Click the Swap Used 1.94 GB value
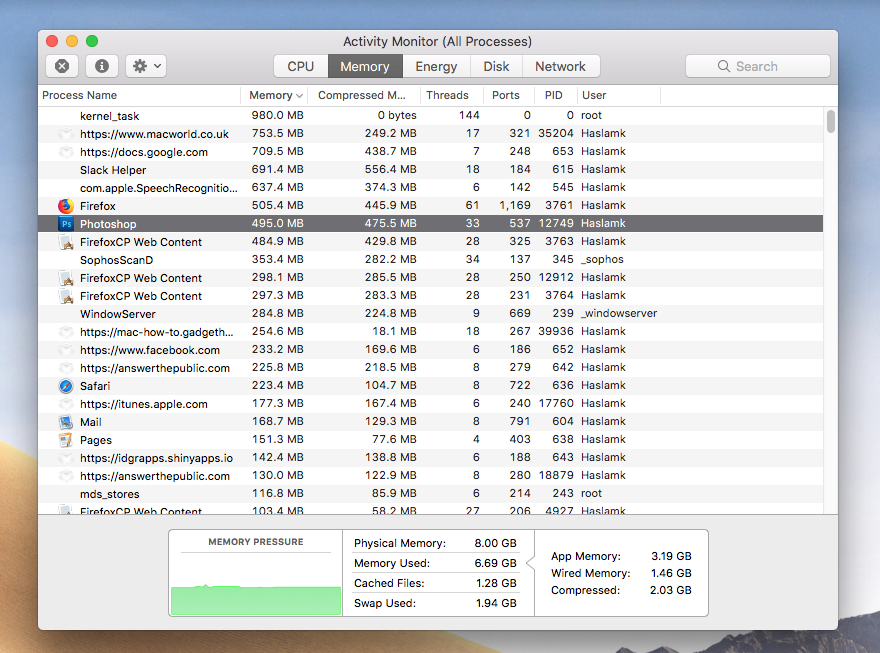Screen dimensions: 880x653 point(496,603)
